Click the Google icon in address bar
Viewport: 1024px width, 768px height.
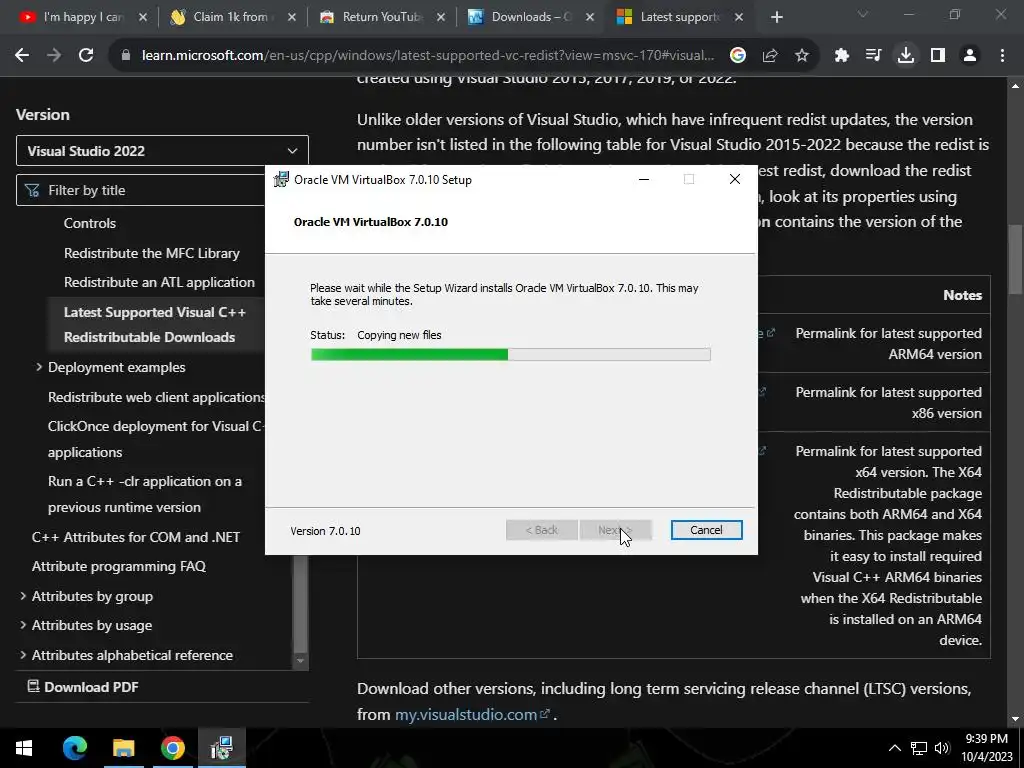738,56
